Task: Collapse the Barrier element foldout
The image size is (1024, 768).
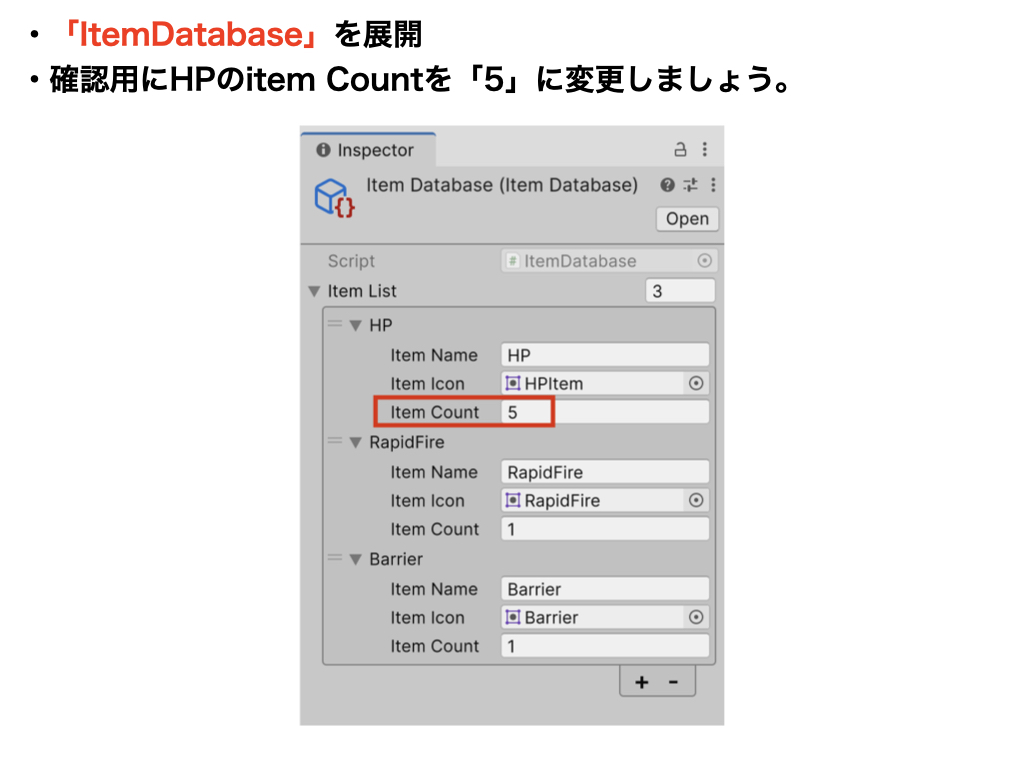Action: click(x=355, y=559)
